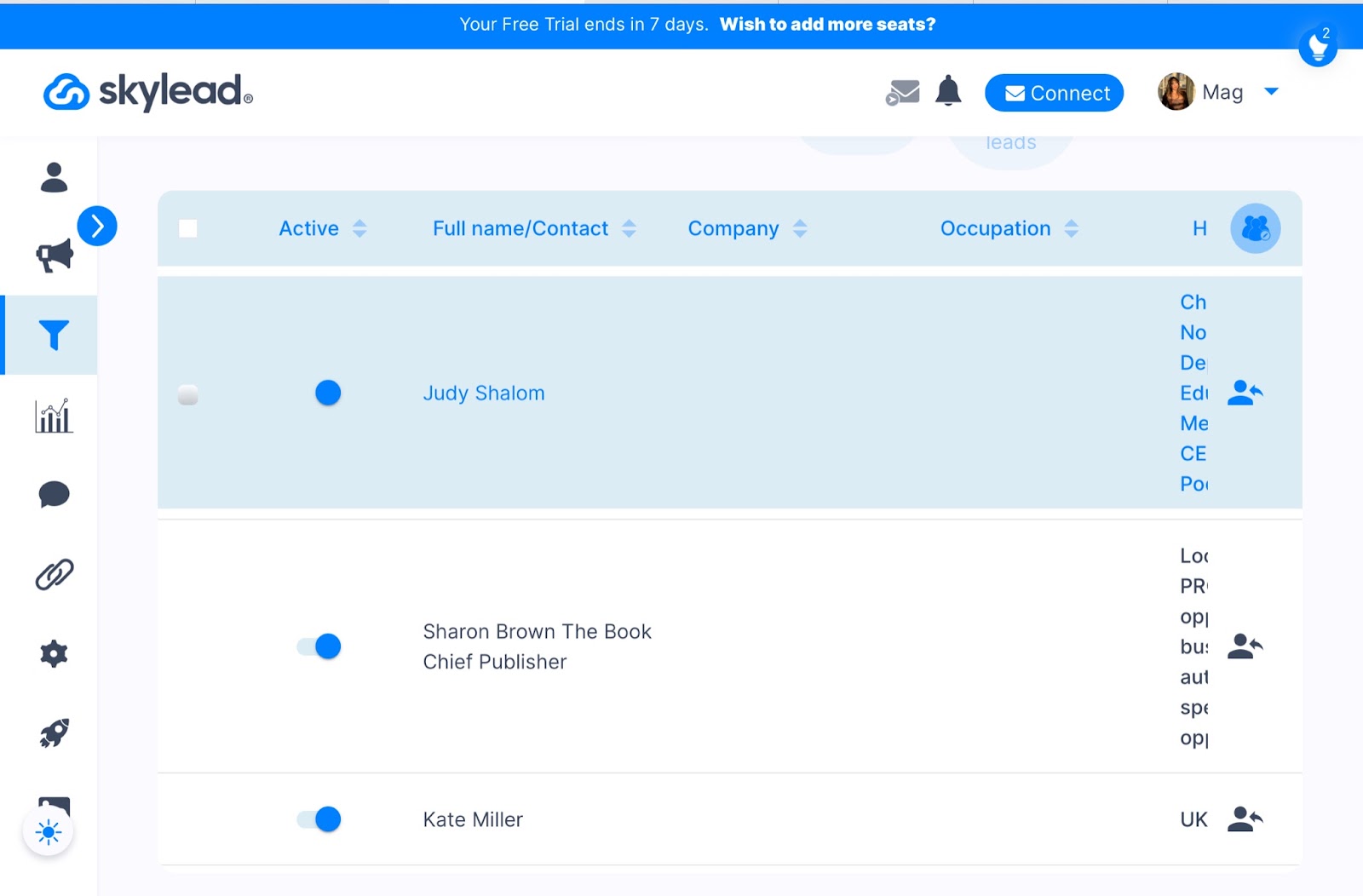Check the select-all checkbox in table header
1363x896 pixels.
pos(187,227)
